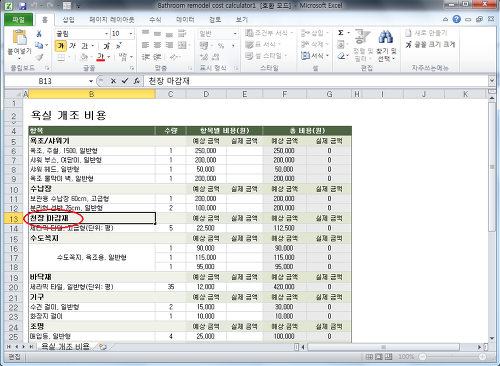Cancel the cell entry with X

(113, 81)
